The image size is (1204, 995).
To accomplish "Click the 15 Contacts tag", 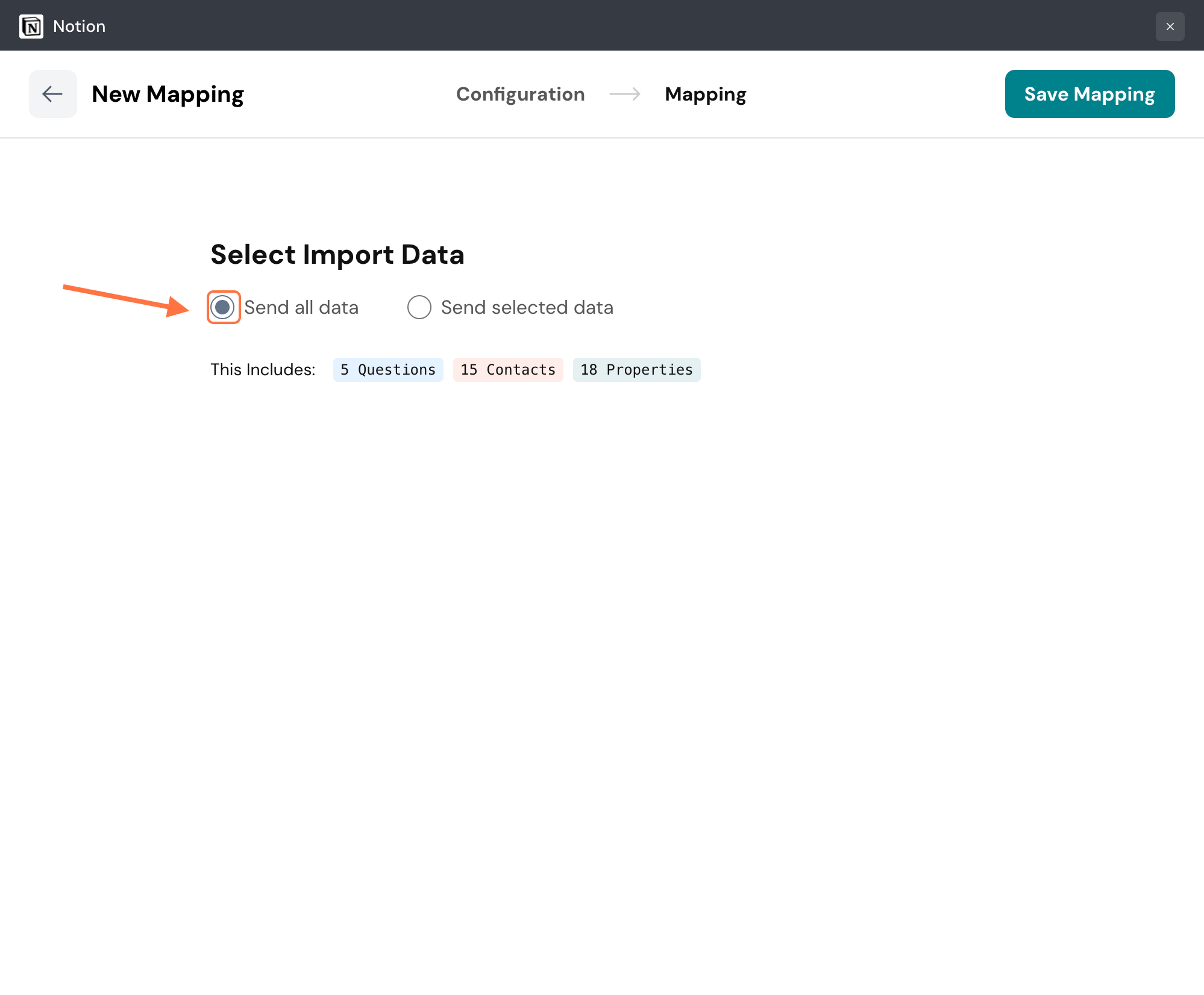I will pyautogui.click(x=508, y=369).
